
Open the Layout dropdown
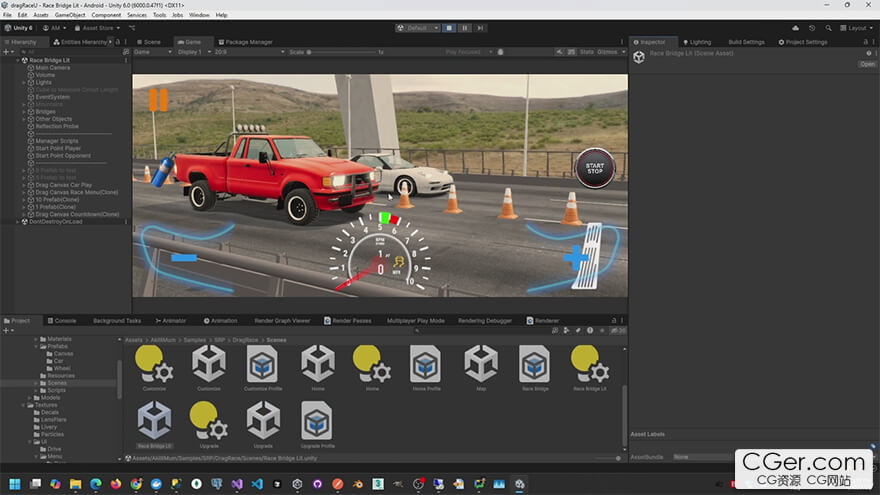pyautogui.click(x=856, y=28)
